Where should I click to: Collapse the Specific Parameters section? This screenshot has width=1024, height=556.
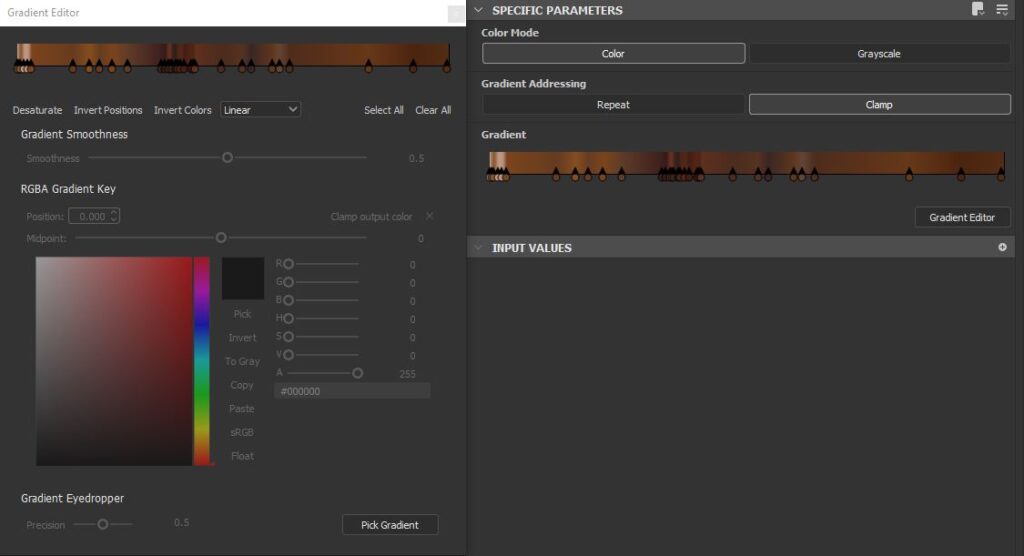(x=479, y=10)
